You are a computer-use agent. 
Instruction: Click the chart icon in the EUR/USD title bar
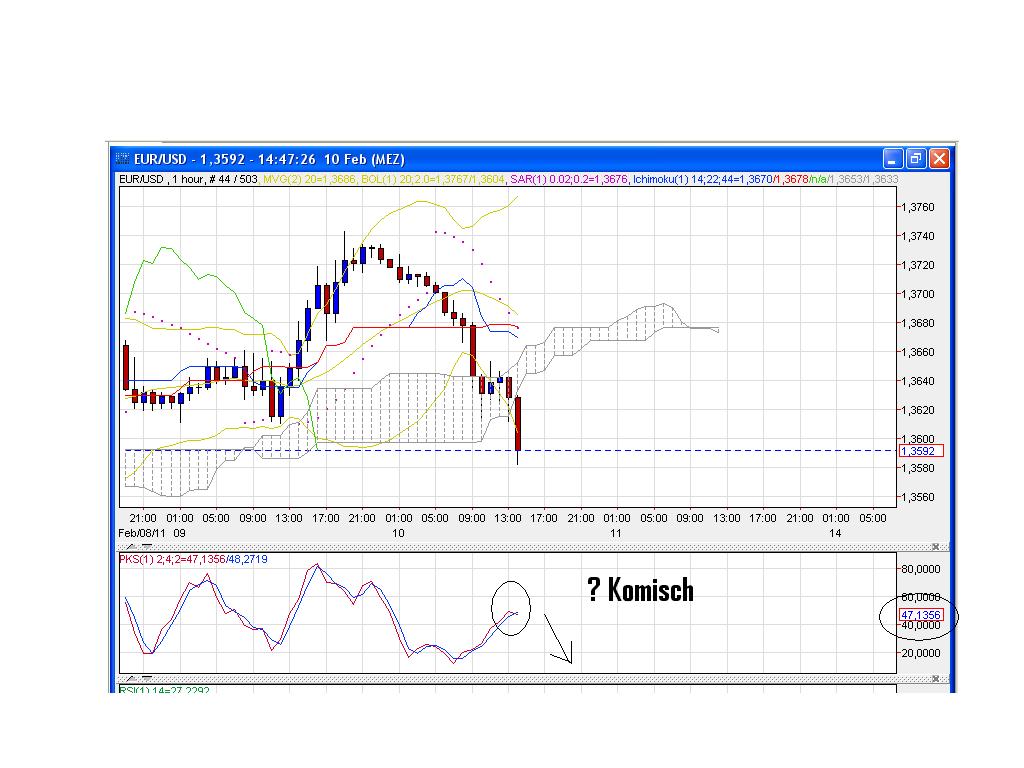(122, 159)
